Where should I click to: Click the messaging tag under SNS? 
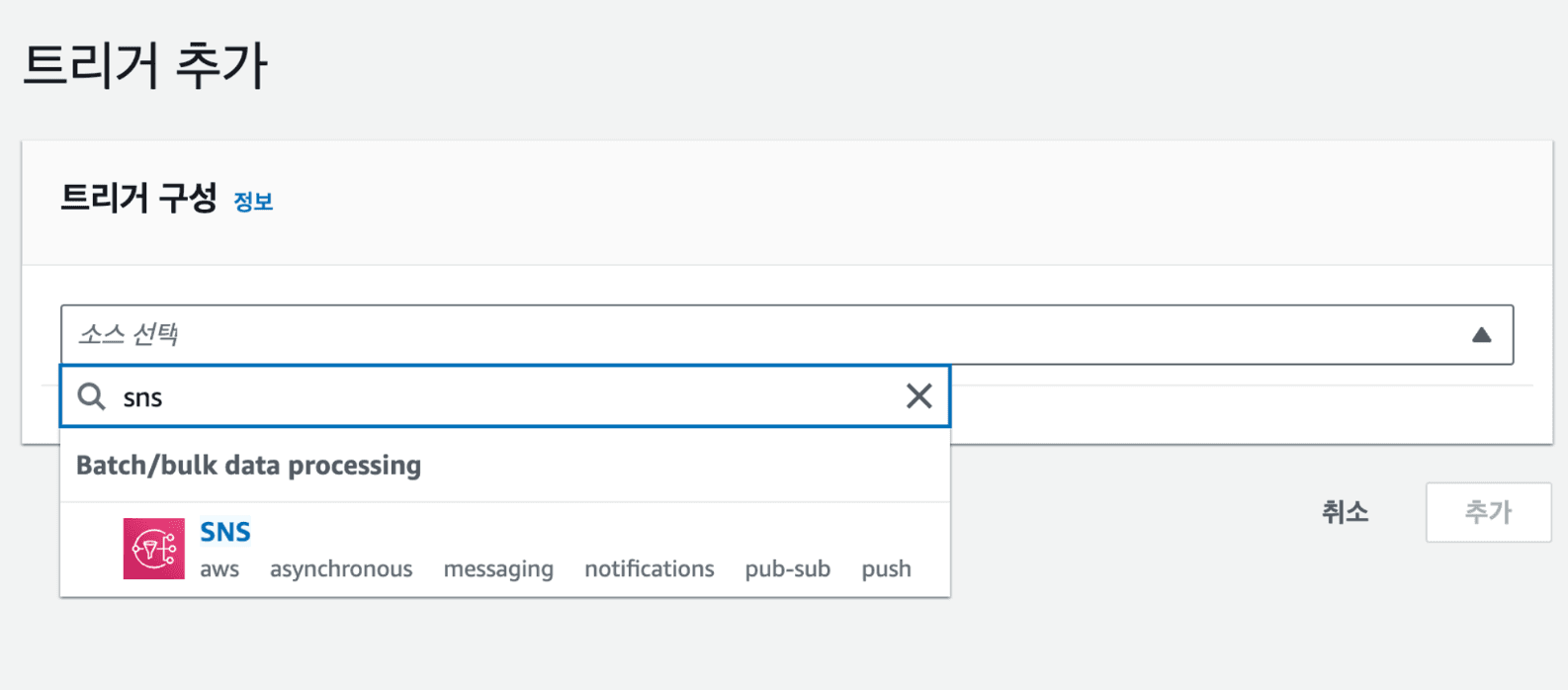[498, 569]
